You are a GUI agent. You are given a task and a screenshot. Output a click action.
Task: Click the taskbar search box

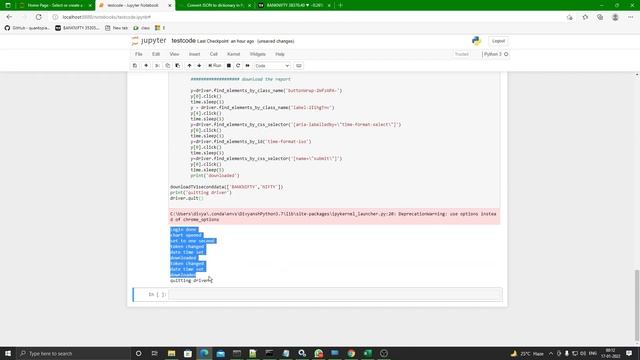pos(73,353)
